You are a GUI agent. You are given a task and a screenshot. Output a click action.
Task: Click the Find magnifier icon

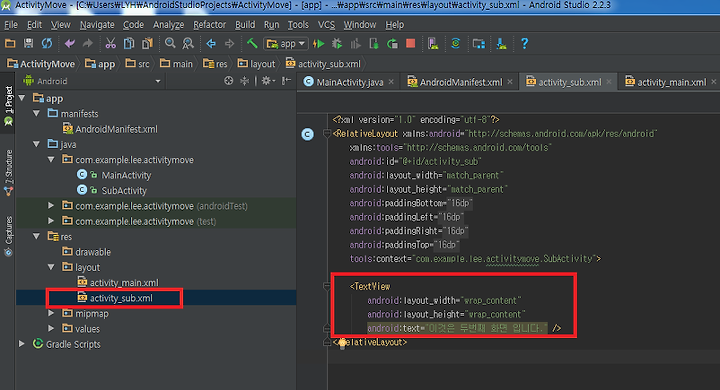(170, 44)
